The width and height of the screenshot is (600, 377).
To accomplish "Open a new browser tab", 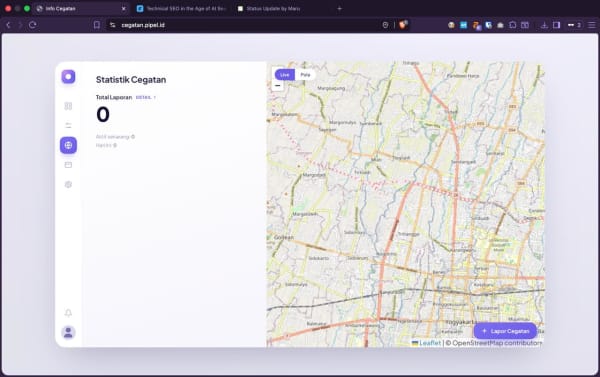I will coord(339,8).
